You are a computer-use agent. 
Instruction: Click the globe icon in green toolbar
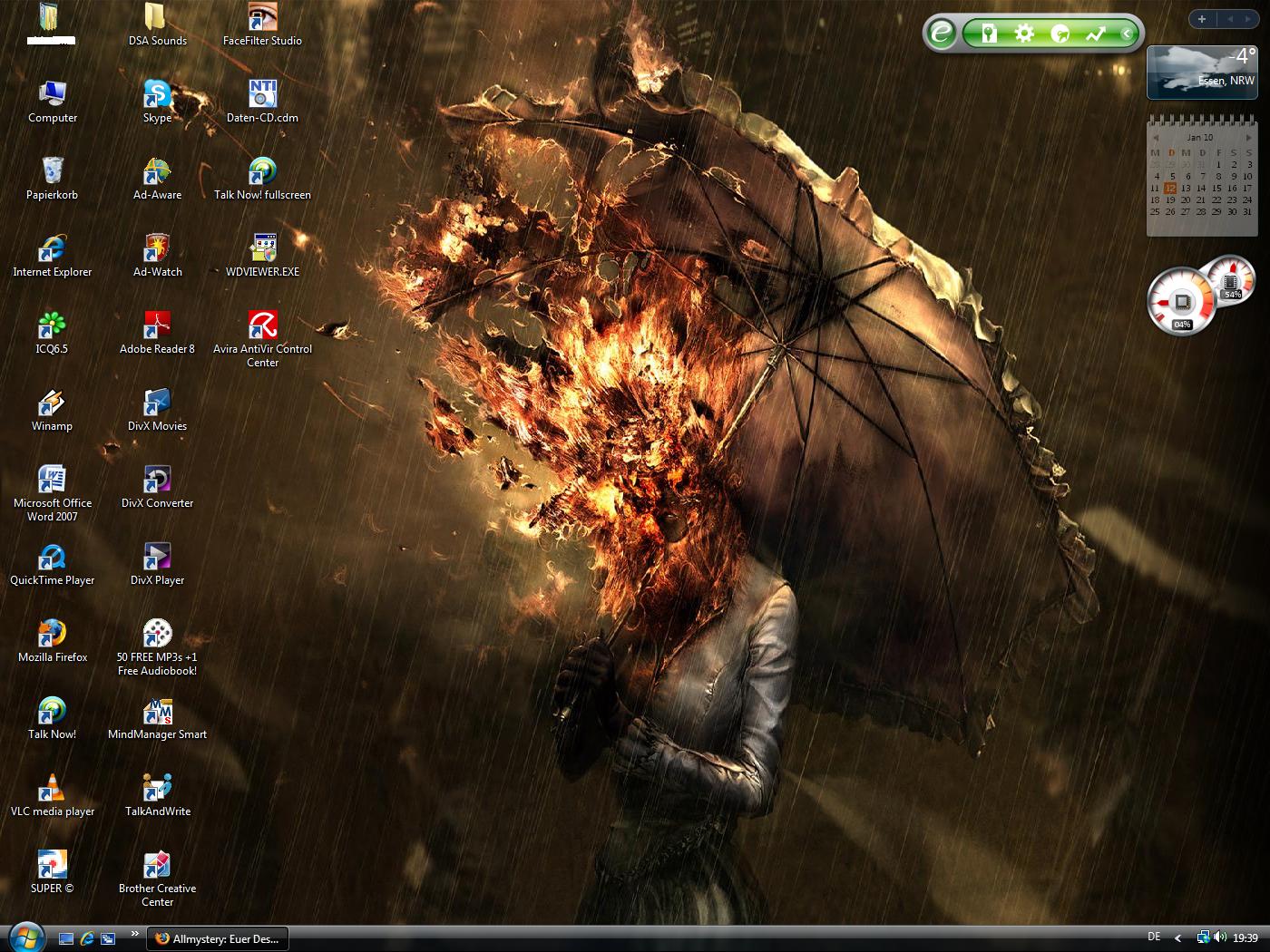1060,34
